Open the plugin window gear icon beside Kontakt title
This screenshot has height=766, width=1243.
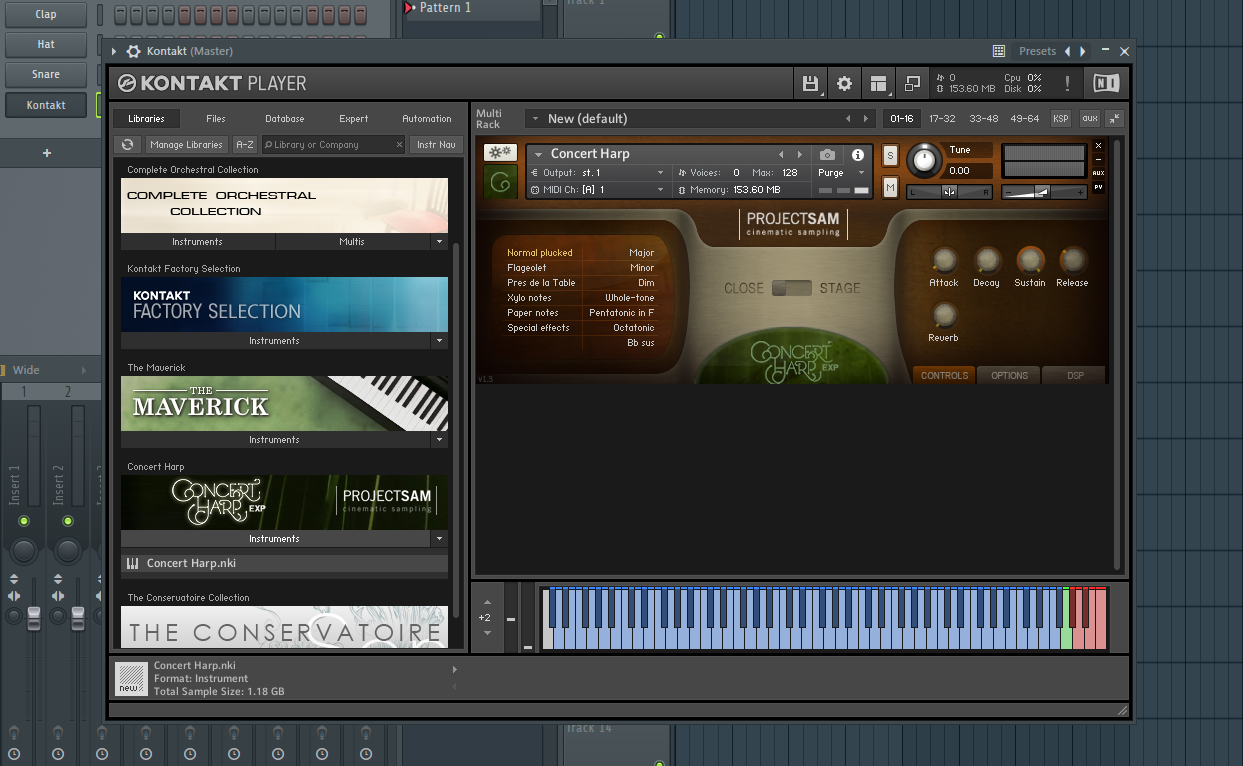coord(132,51)
